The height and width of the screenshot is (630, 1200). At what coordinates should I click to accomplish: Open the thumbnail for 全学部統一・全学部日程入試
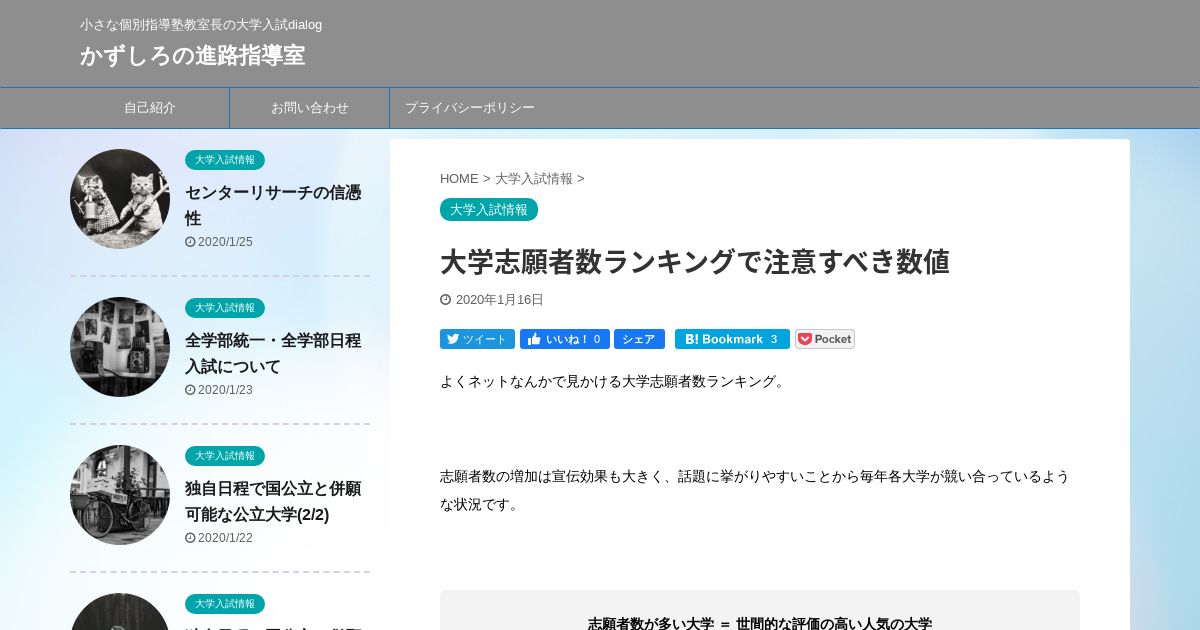pyautogui.click(x=120, y=347)
